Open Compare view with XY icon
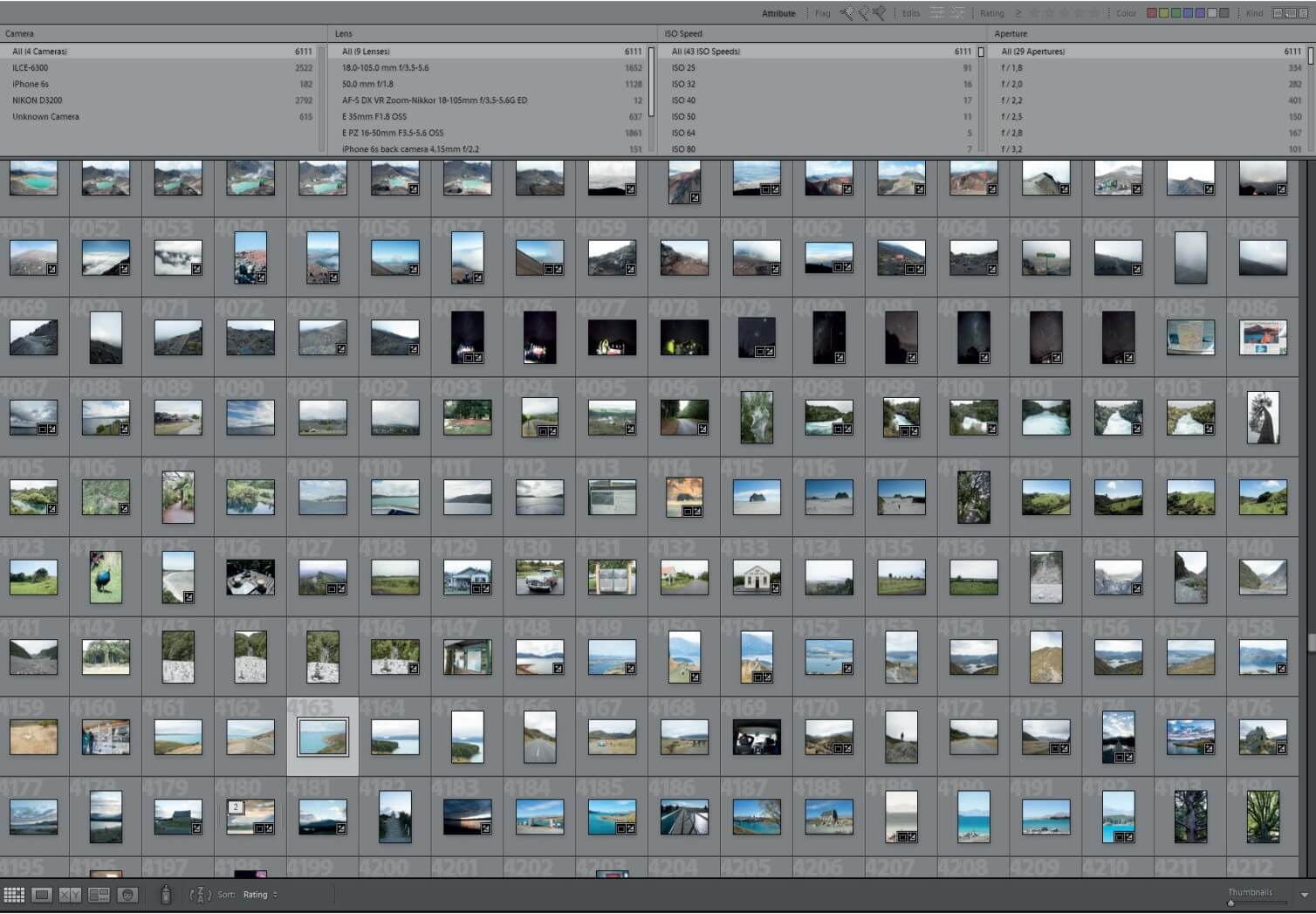 pyautogui.click(x=70, y=895)
